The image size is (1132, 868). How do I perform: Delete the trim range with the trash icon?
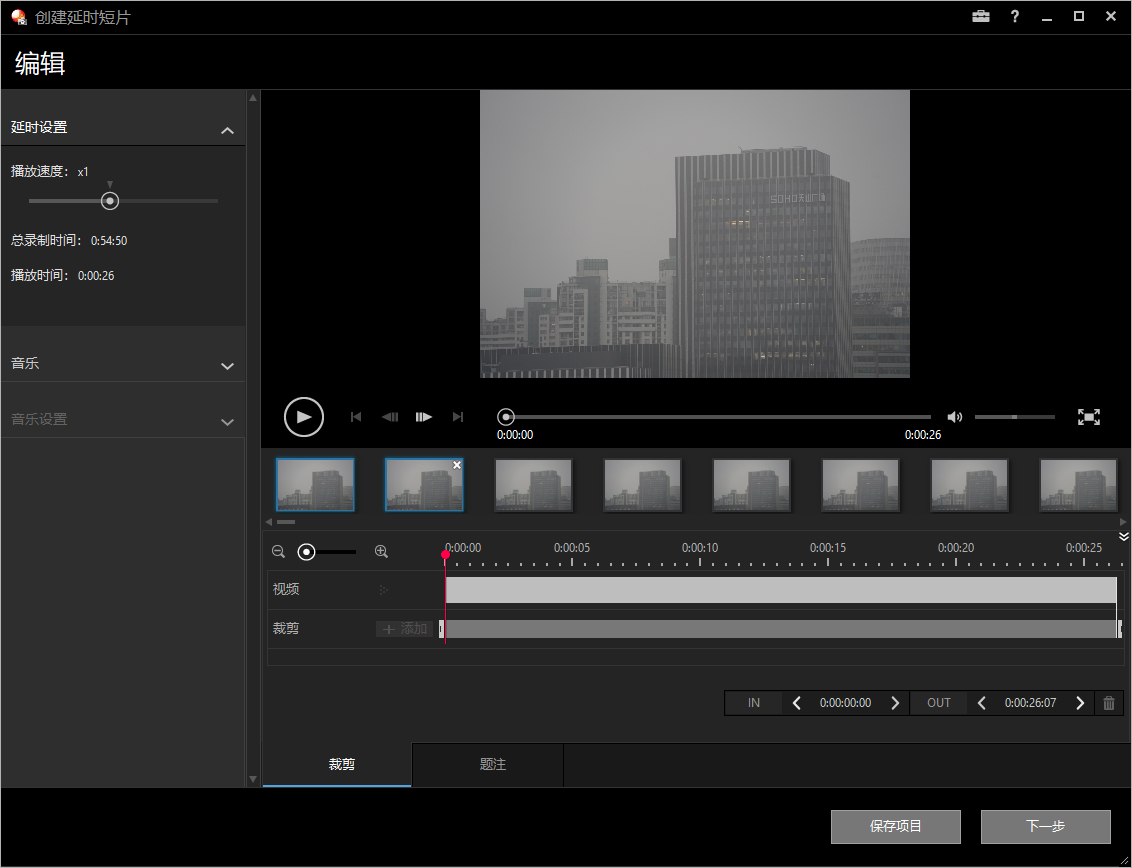click(1109, 703)
